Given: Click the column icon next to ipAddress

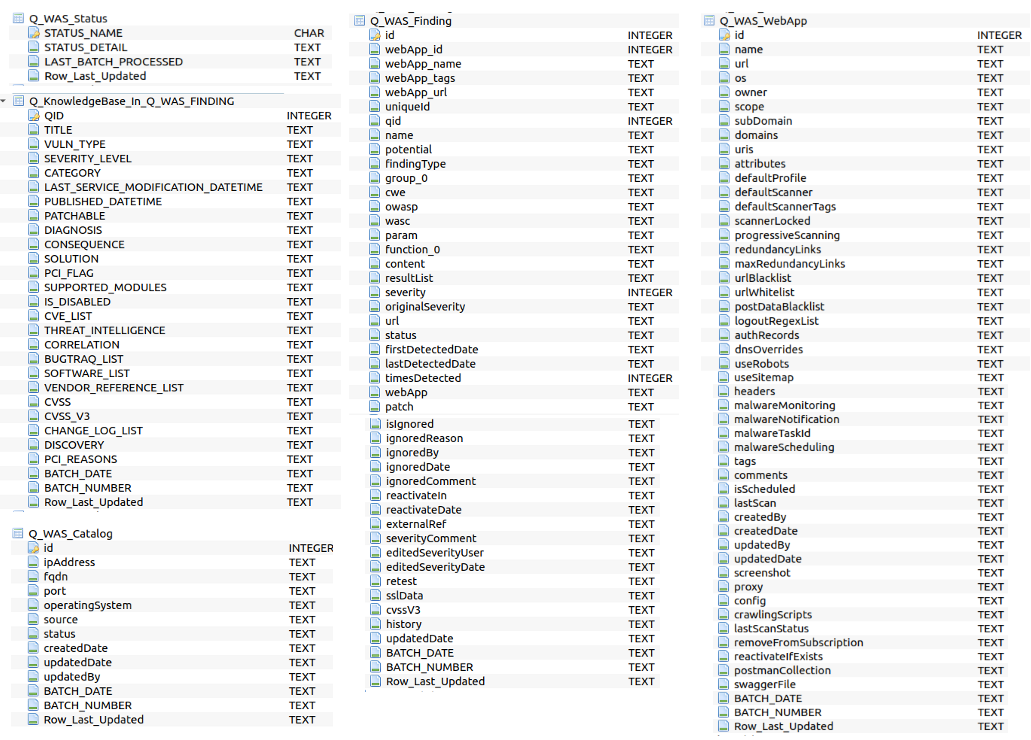Looking at the screenshot, I should (33, 562).
